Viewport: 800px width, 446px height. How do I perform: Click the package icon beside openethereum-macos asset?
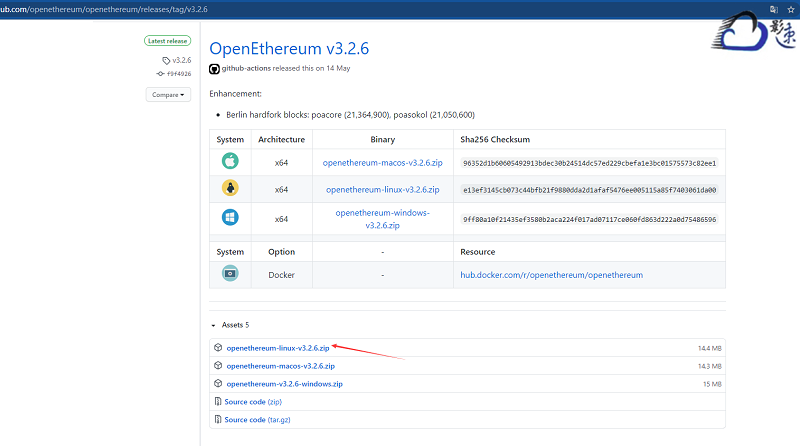[x=218, y=366]
